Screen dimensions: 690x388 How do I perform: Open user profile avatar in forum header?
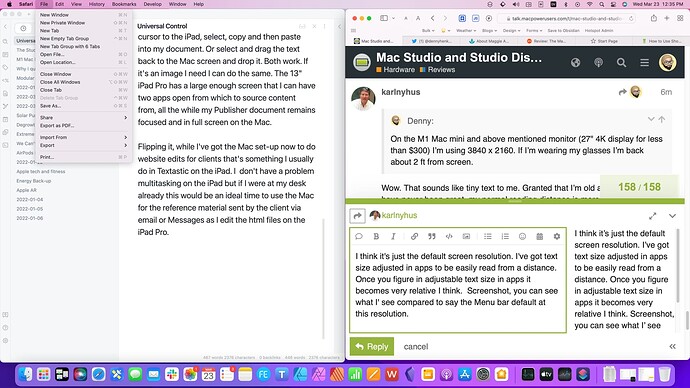pyautogui.click(x=667, y=62)
